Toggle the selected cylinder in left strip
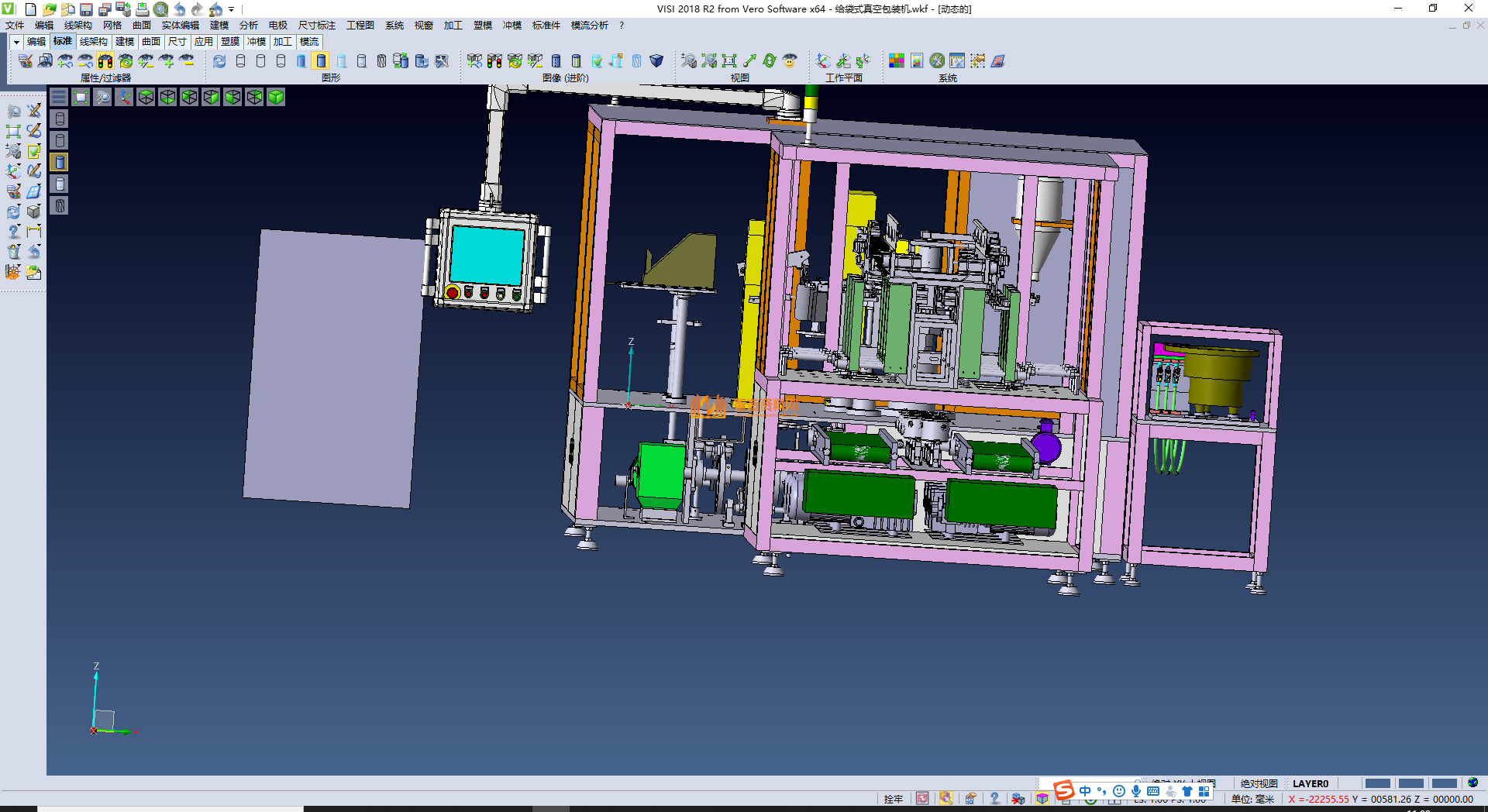Screen dimensions: 1488x812 click(x=60, y=162)
